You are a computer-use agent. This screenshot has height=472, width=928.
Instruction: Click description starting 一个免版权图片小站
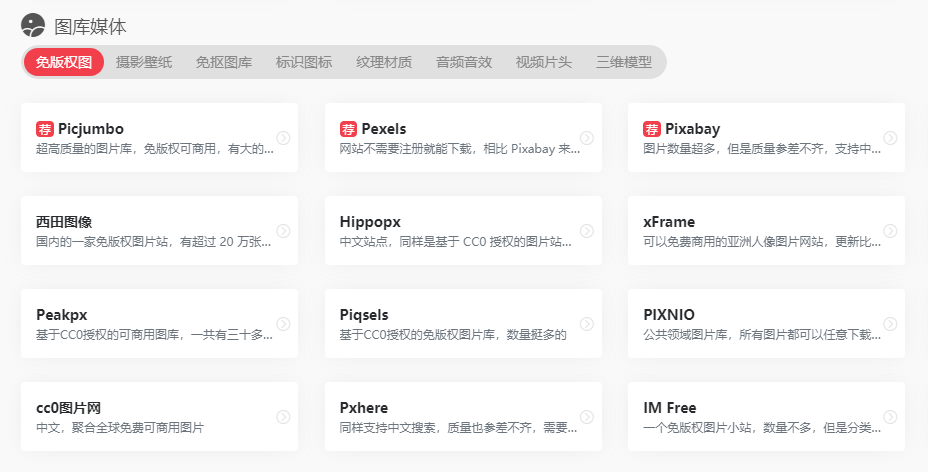coord(762,428)
